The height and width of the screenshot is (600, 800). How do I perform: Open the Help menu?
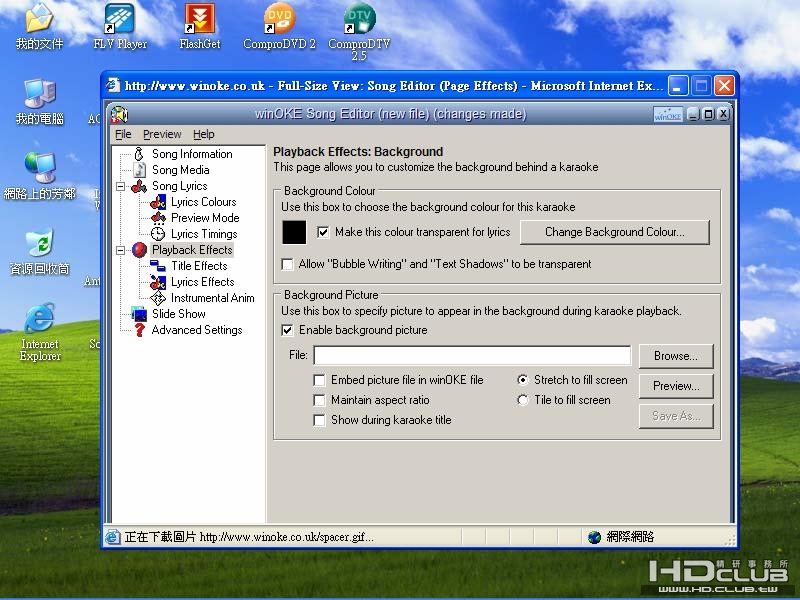pyautogui.click(x=204, y=134)
